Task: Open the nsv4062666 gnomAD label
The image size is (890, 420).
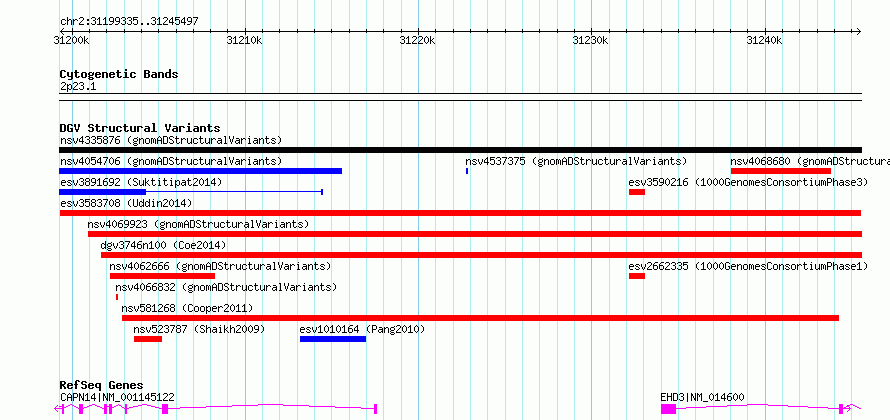Action: tap(220, 266)
